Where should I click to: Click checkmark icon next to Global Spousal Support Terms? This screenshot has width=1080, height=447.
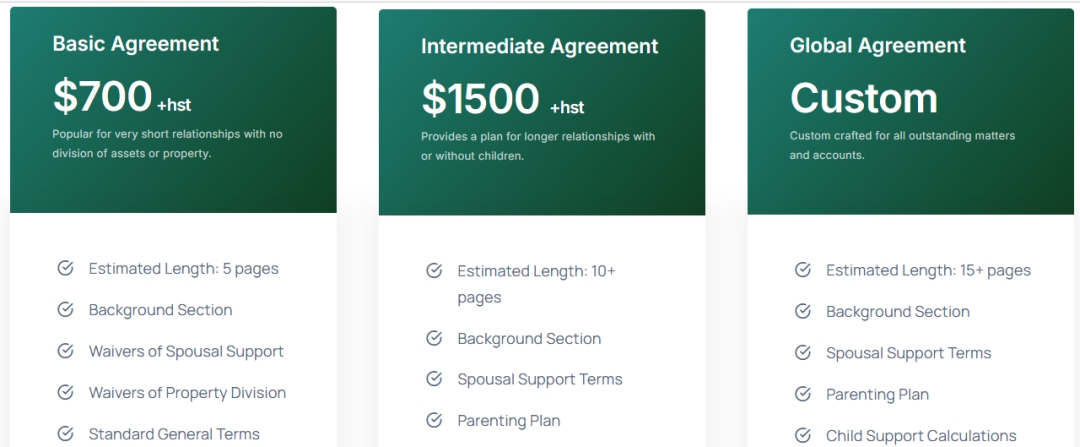802,353
